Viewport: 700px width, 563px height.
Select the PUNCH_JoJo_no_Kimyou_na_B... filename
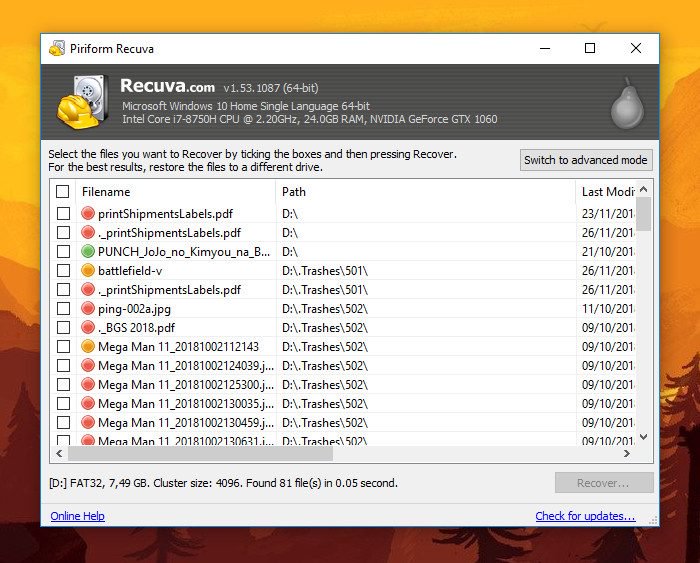184,252
